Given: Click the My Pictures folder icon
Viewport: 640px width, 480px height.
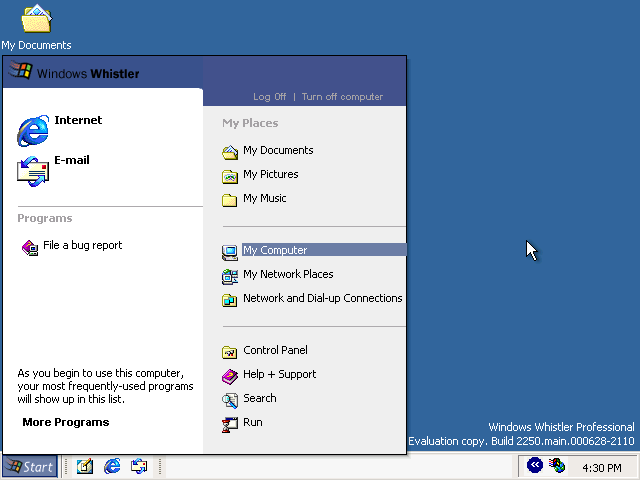Looking at the screenshot, I should (x=230, y=176).
